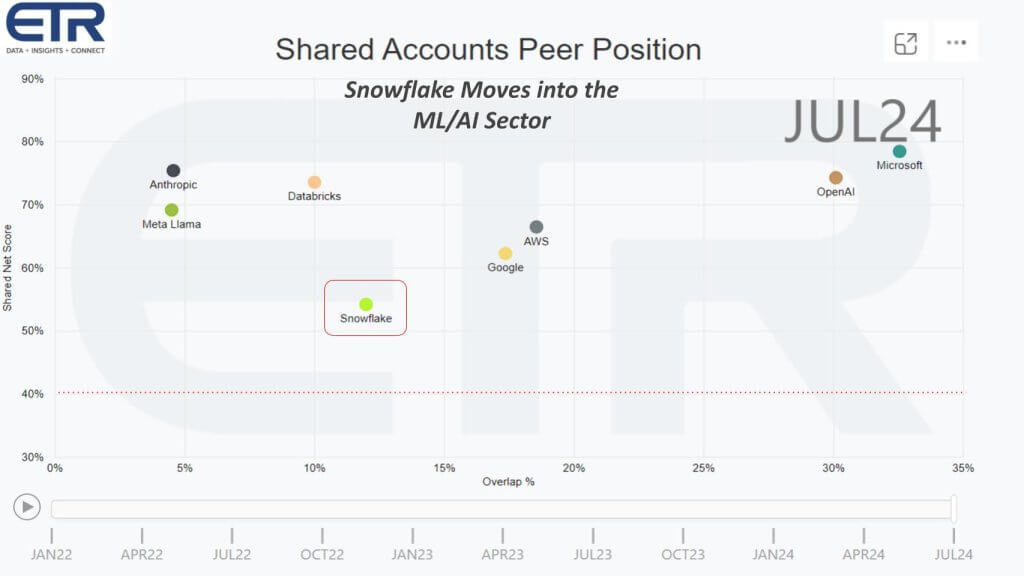Jump to OCT22 on the timeline

pyautogui.click(x=322, y=554)
